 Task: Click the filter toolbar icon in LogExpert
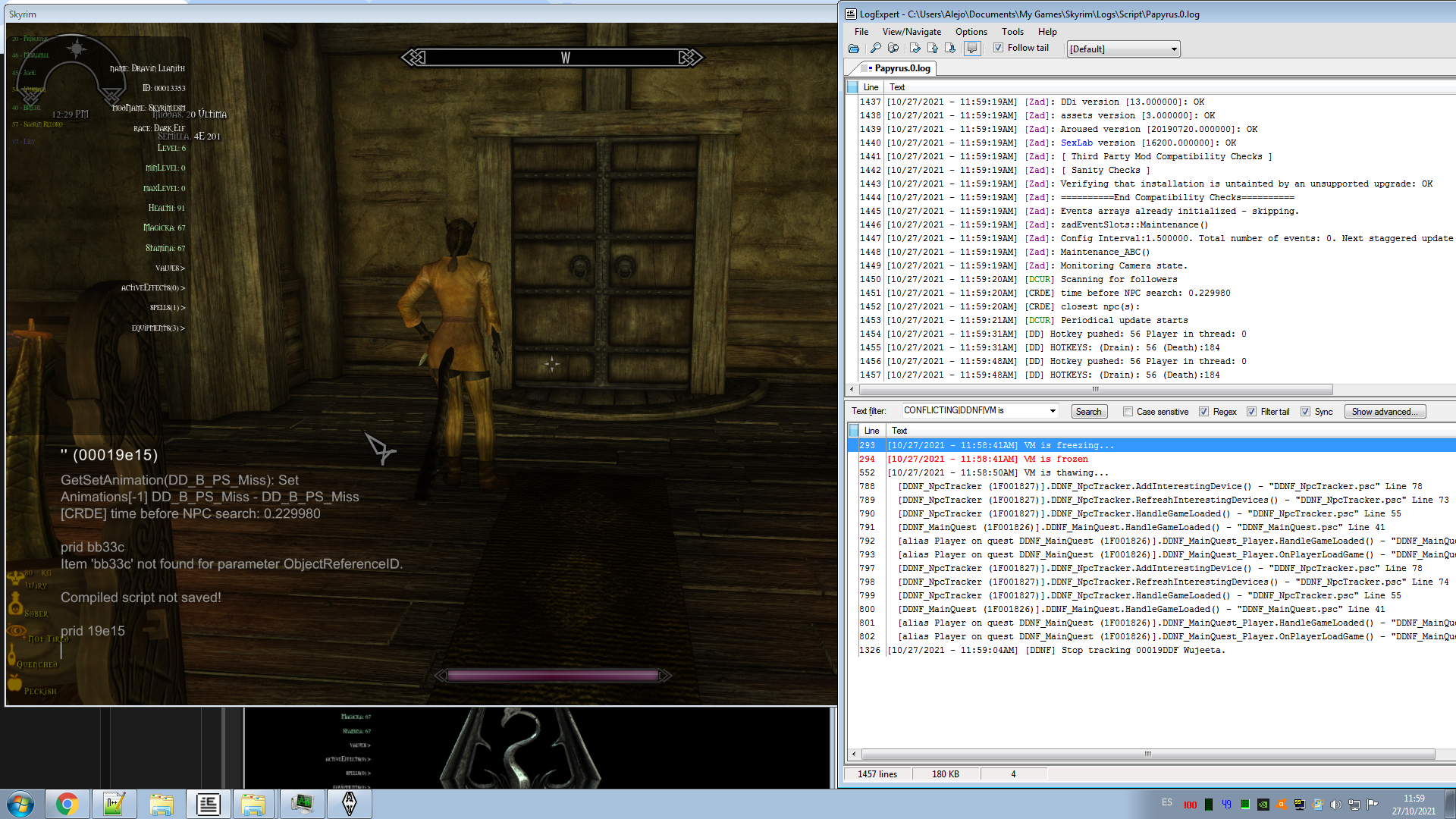(893, 49)
